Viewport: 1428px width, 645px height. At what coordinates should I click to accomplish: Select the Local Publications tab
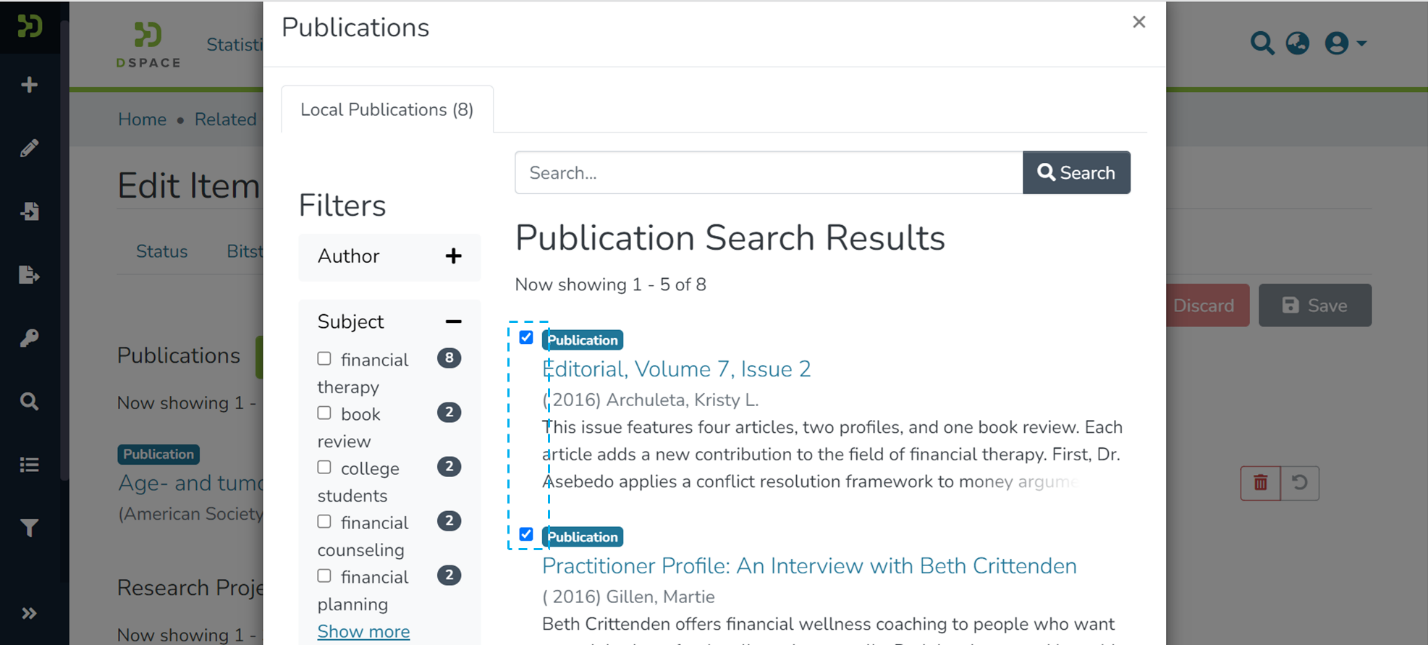[x=387, y=110]
